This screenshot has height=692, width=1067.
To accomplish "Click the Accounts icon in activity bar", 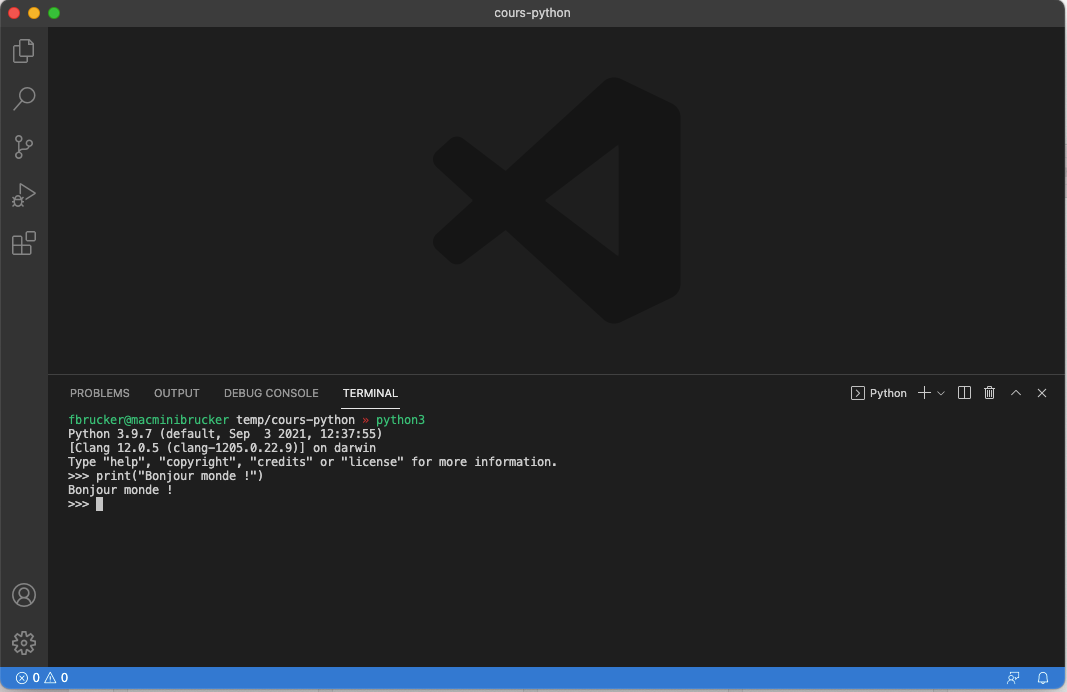I will (x=24, y=595).
